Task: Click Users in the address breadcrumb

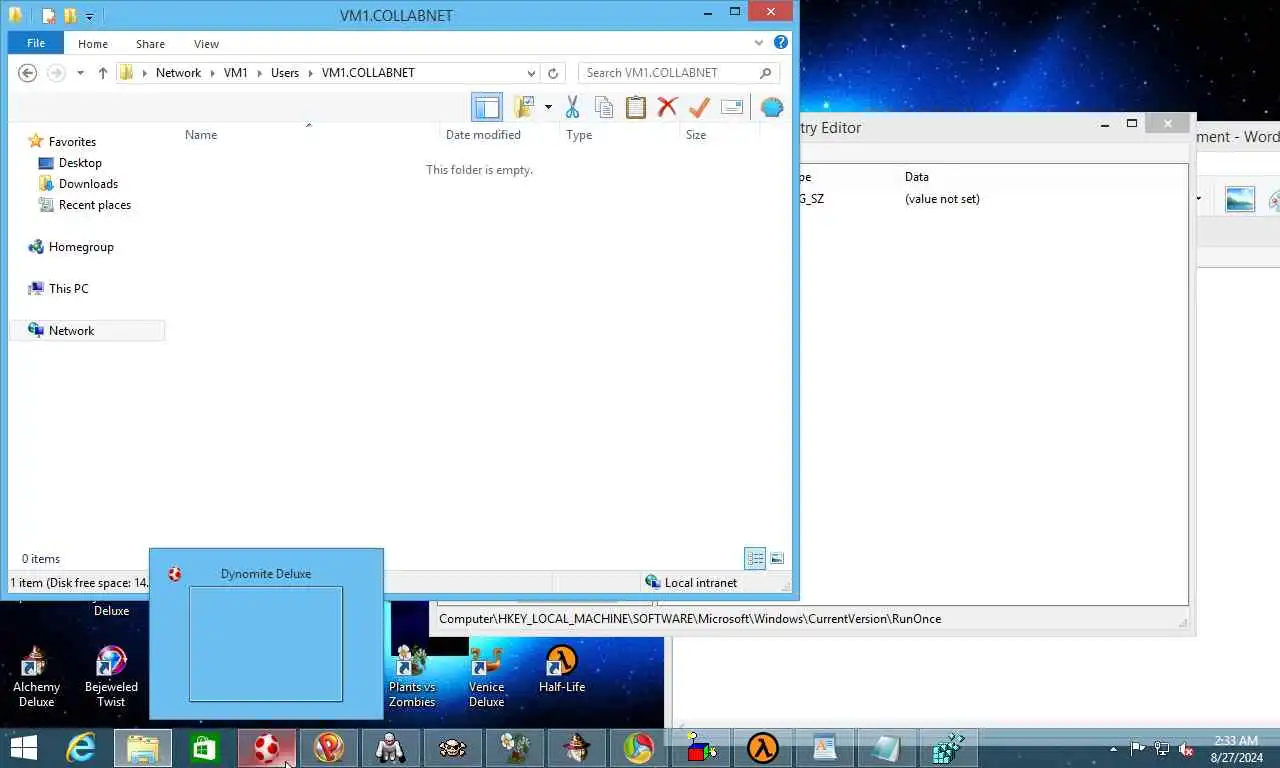Action: coord(285,72)
